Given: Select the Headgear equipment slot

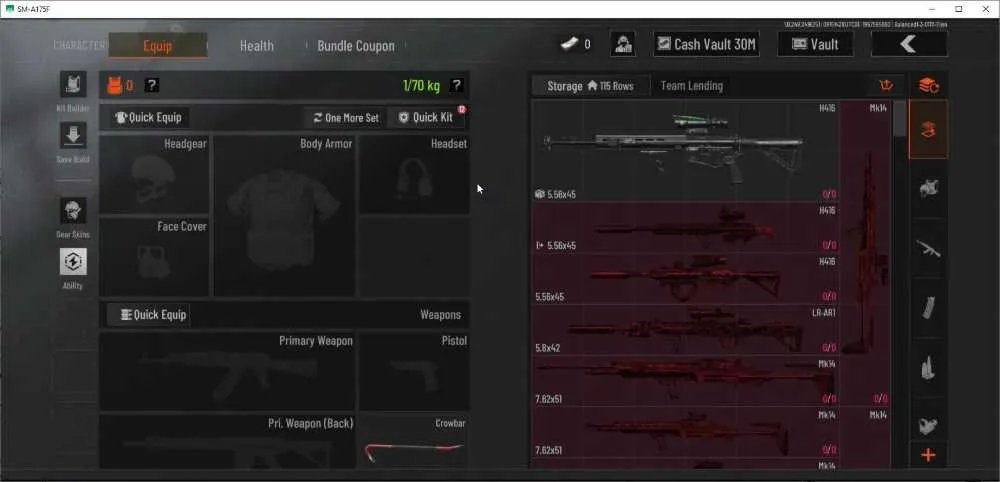Looking at the screenshot, I should (154, 174).
